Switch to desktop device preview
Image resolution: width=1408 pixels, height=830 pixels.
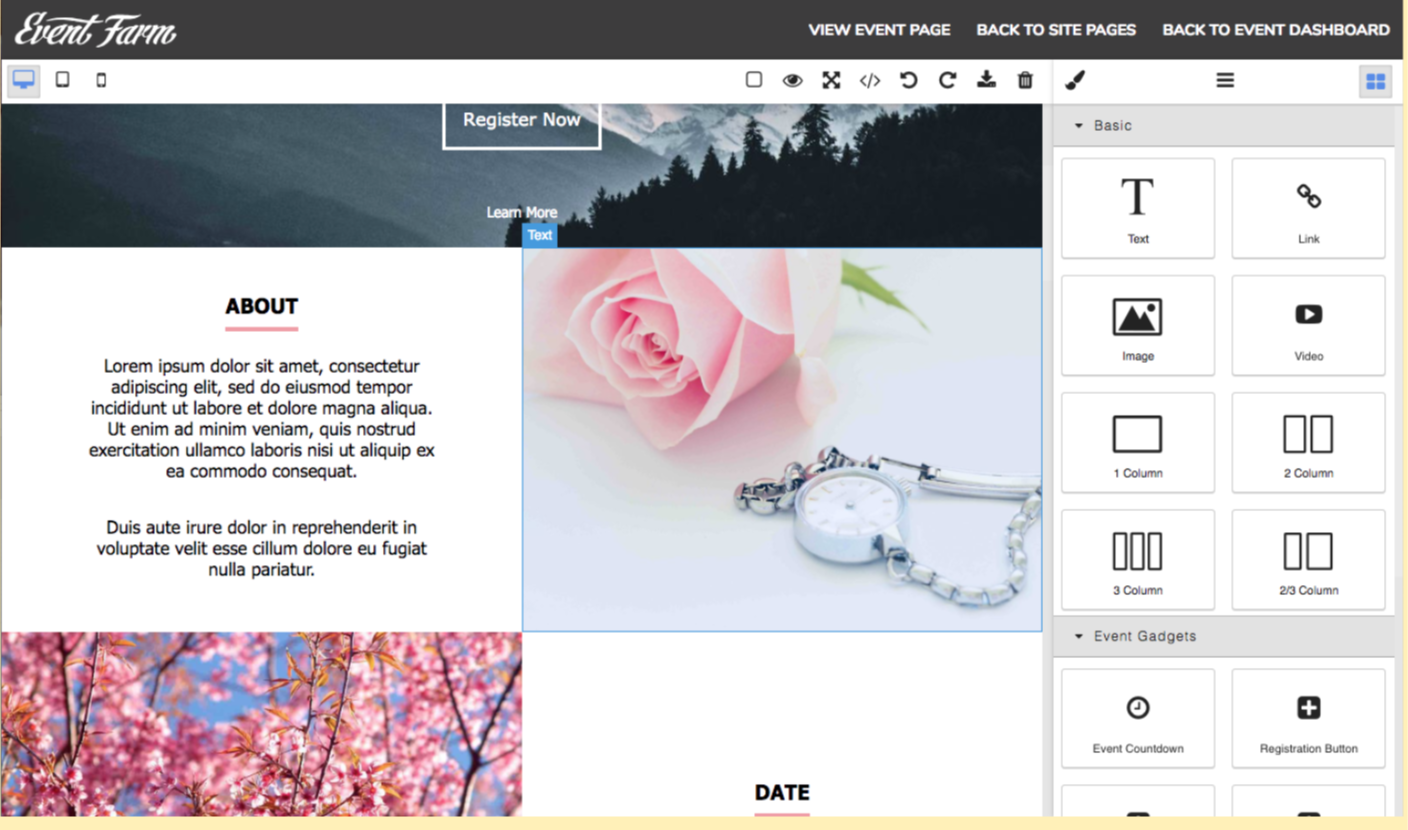[23, 80]
